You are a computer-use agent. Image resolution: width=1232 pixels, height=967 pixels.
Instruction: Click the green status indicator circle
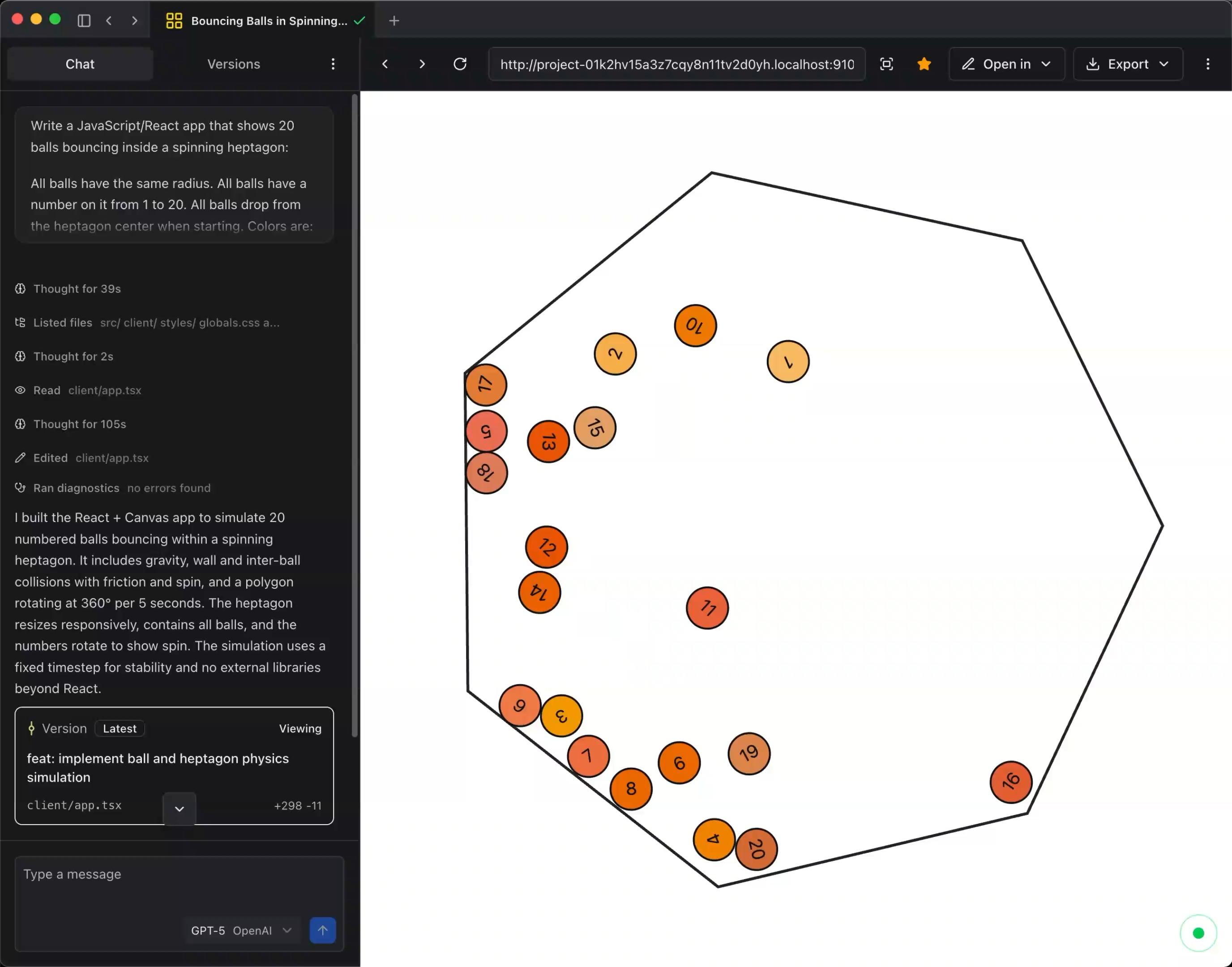1198,933
